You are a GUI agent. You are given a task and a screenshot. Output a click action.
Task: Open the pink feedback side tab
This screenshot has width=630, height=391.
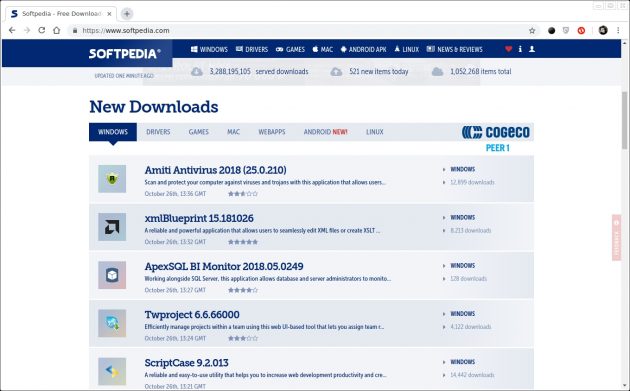(616, 237)
